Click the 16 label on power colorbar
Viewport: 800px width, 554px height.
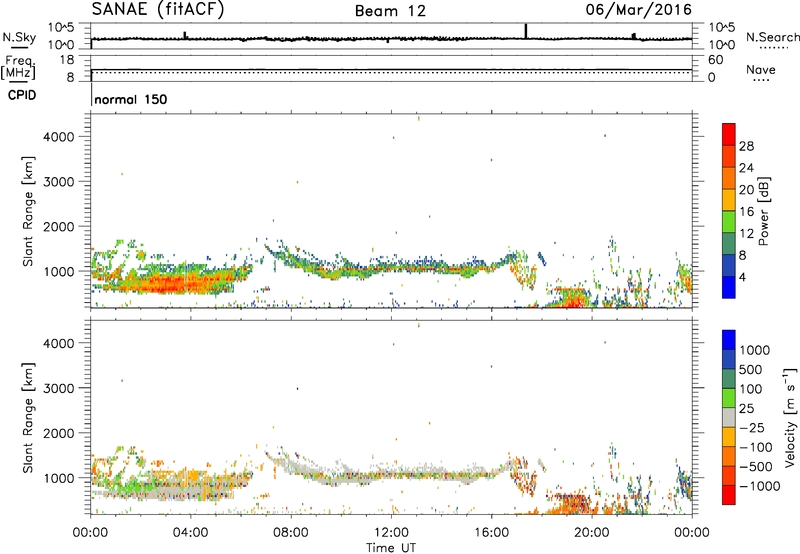pyautogui.click(x=746, y=212)
